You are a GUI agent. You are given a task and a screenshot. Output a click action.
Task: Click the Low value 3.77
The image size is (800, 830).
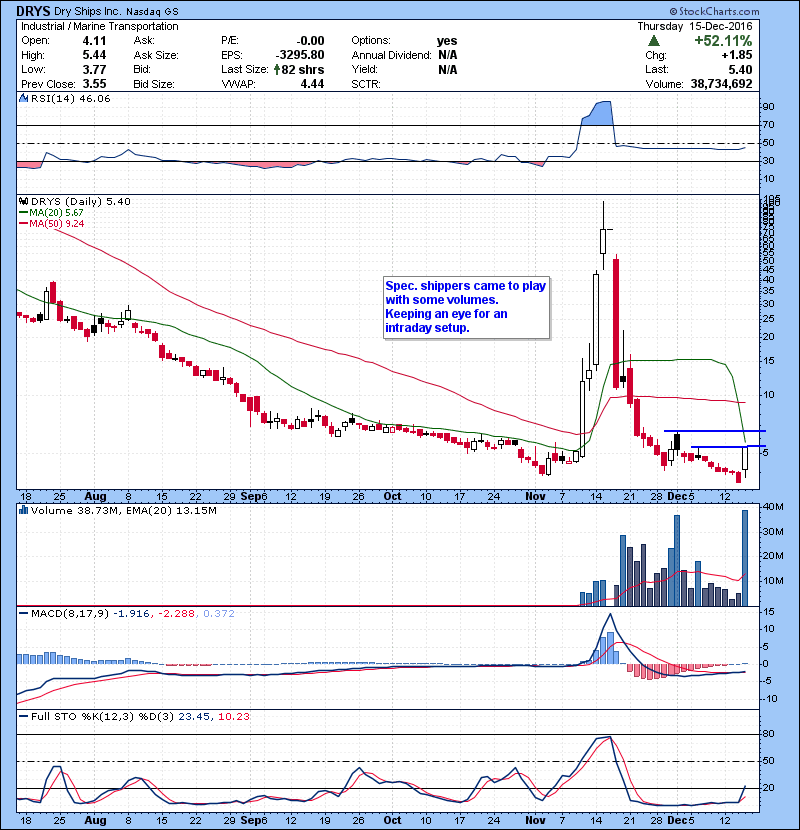coord(94,69)
